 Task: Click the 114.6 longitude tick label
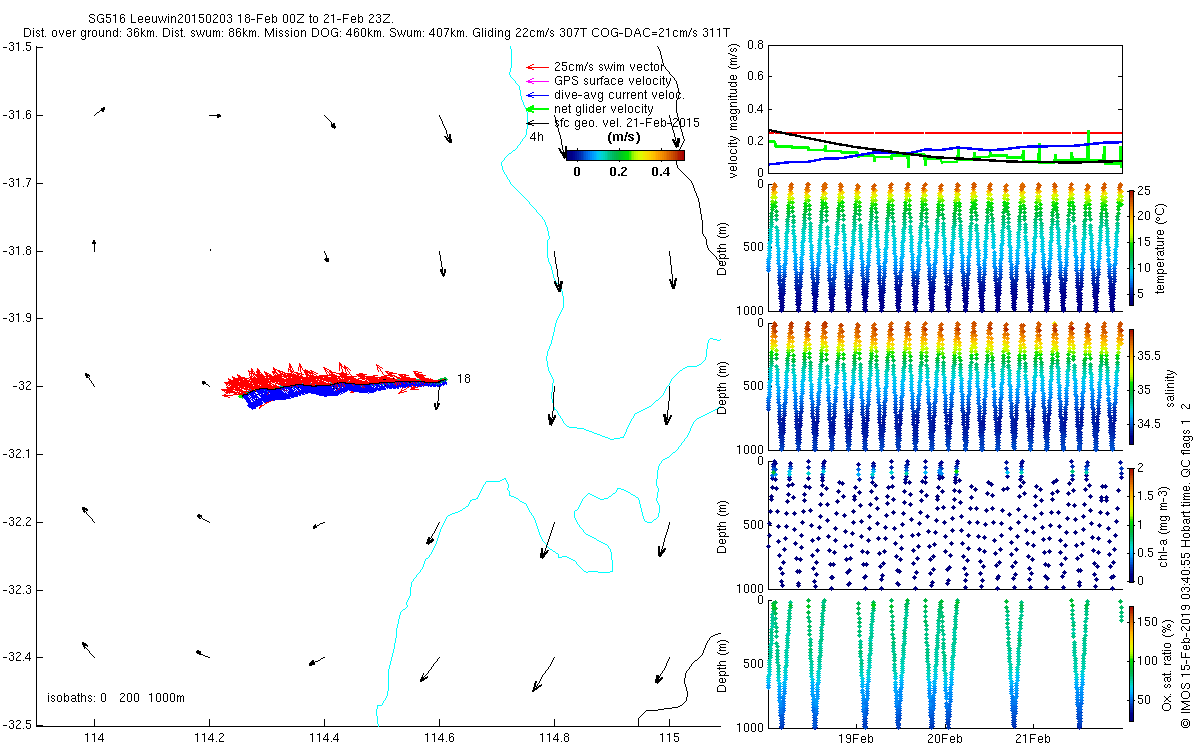[439, 739]
